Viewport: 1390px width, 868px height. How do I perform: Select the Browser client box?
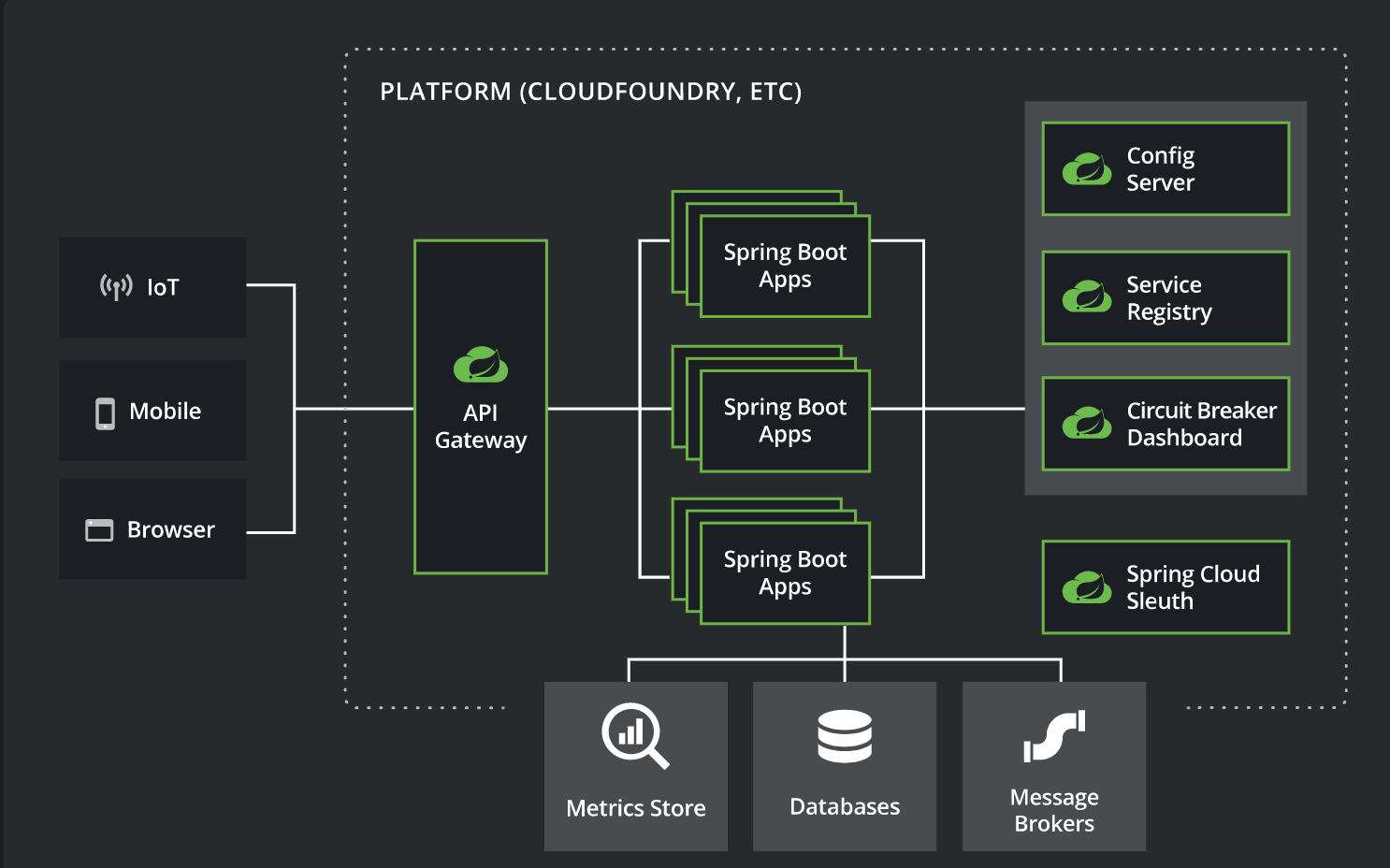click(x=152, y=529)
